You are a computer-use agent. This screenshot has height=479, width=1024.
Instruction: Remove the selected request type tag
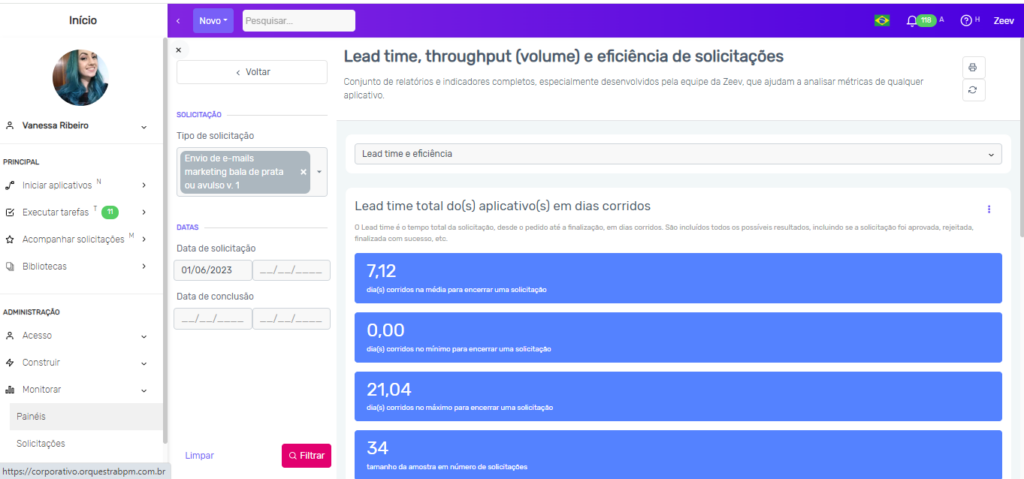[x=303, y=172]
